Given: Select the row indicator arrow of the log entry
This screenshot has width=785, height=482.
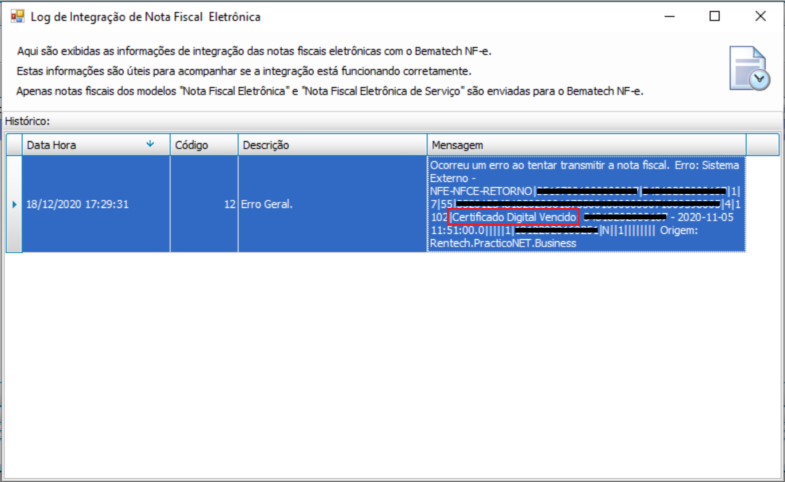Looking at the screenshot, I should point(14,204).
